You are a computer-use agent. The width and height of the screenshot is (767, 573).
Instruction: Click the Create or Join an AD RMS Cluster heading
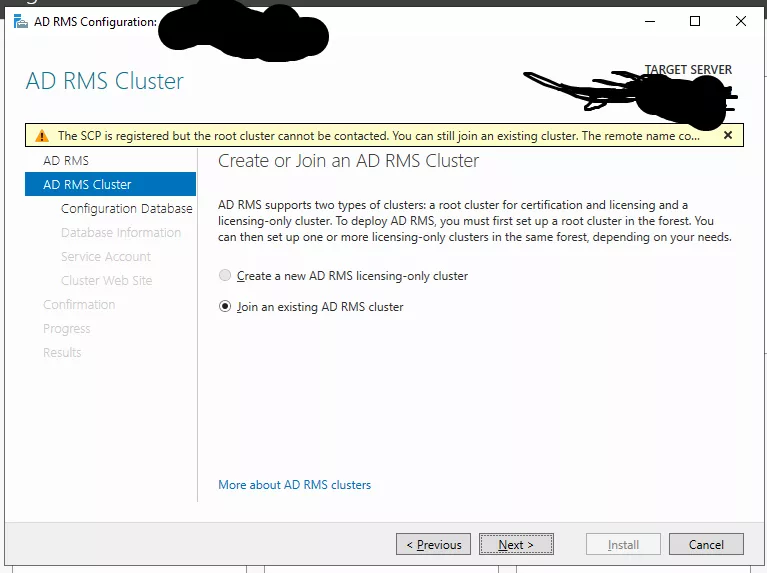click(348, 160)
